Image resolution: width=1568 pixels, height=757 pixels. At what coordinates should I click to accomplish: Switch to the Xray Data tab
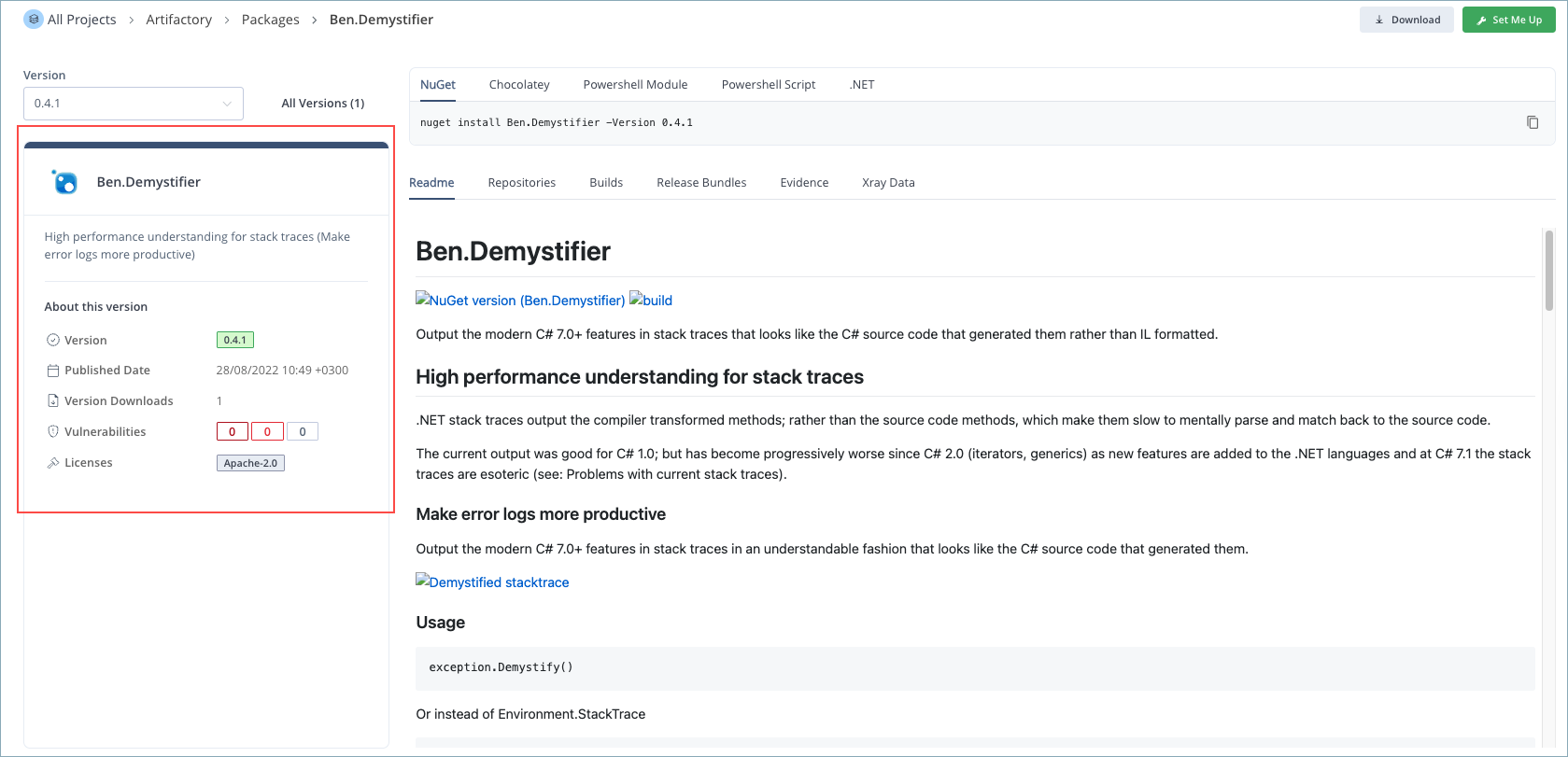888,182
